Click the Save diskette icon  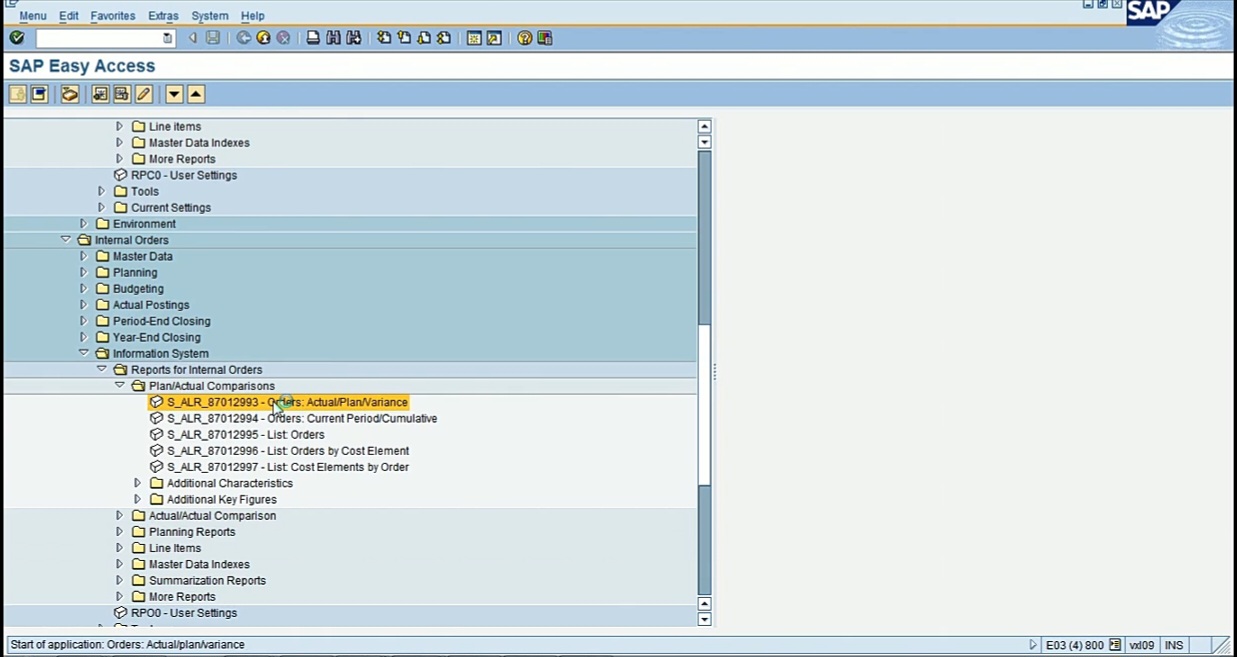tap(213, 38)
